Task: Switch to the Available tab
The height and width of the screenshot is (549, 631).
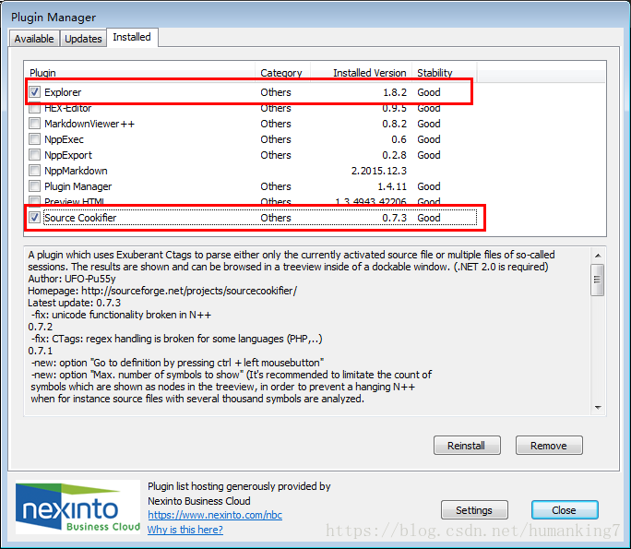Action: pos(34,39)
